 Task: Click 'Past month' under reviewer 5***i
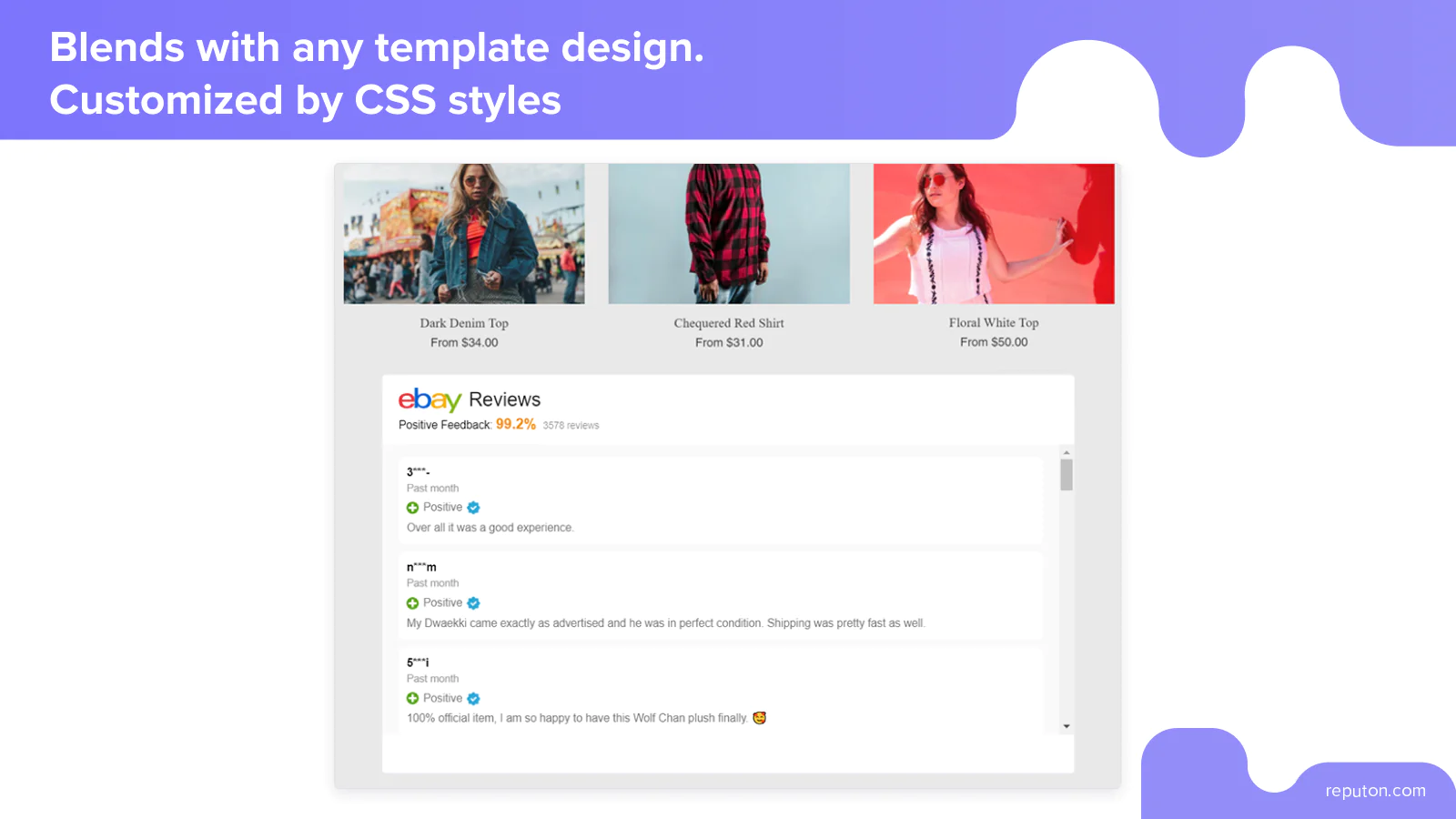pyautogui.click(x=433, y=679)
